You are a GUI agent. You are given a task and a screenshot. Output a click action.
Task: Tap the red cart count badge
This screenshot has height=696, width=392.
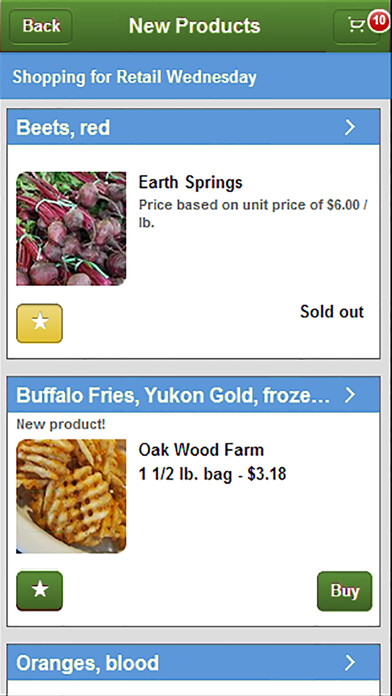coord(379,21)
